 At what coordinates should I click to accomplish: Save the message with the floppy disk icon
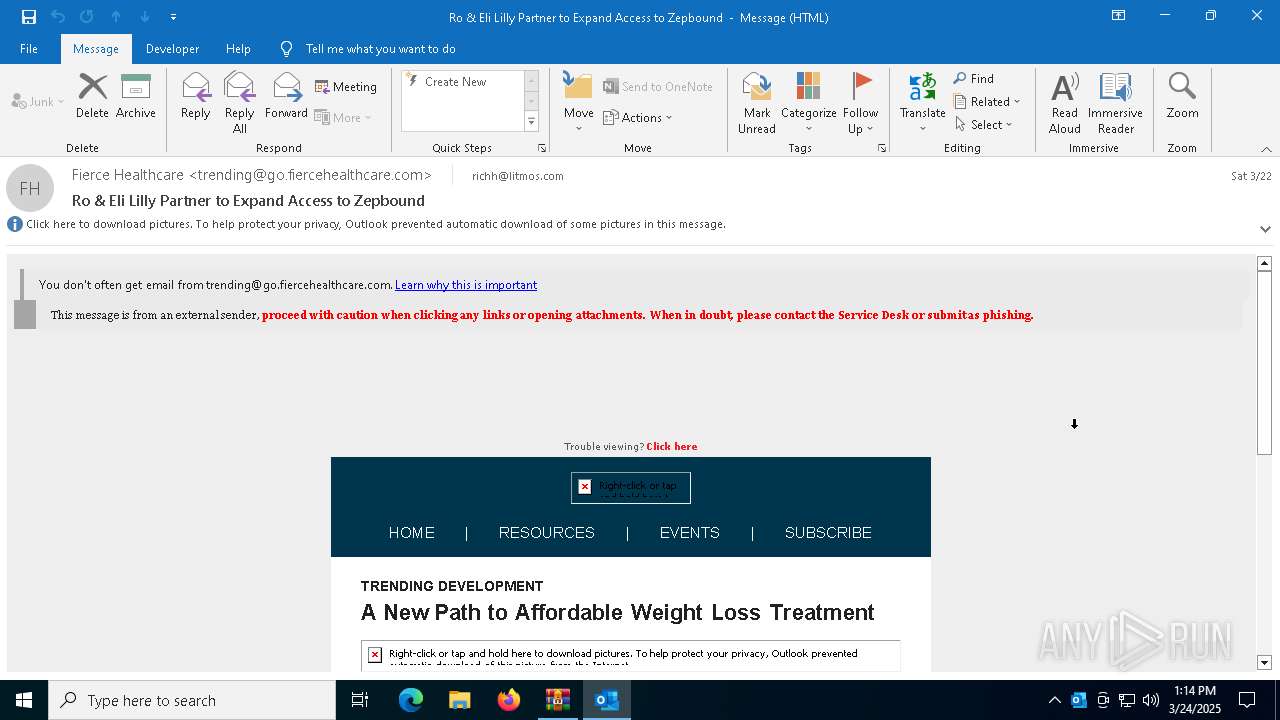click(29, 17)
